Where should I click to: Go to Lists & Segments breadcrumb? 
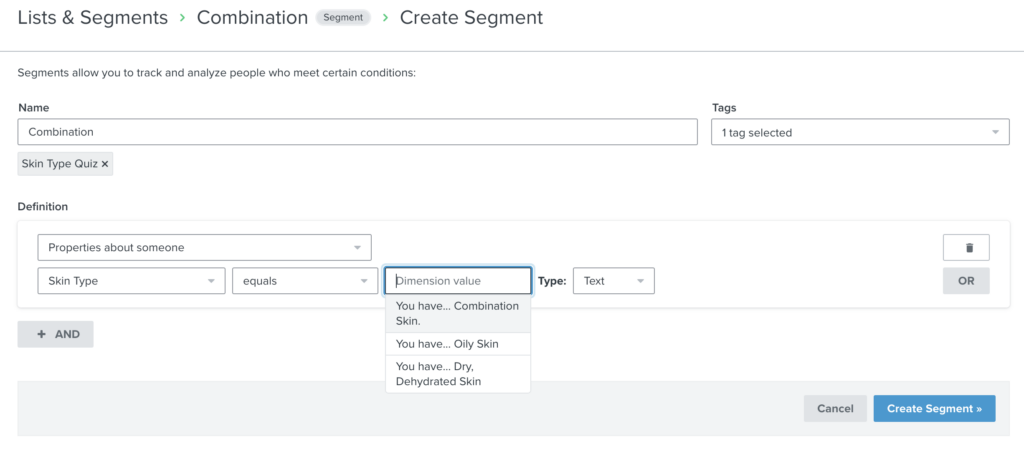(93, 18)
